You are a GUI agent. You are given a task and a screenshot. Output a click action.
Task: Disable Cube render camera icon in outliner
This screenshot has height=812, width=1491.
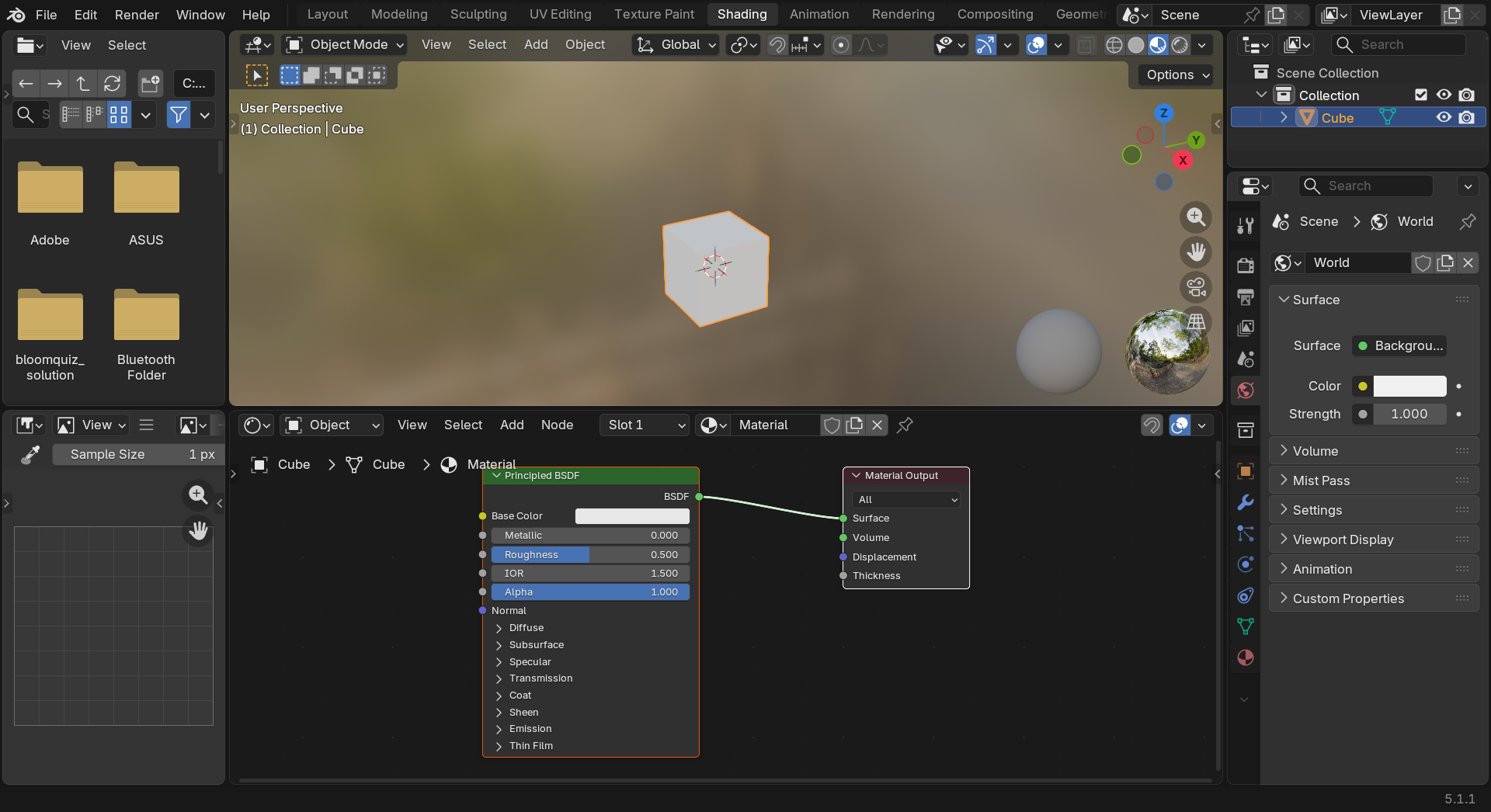pyautogui.click(x=1466, y=117)
